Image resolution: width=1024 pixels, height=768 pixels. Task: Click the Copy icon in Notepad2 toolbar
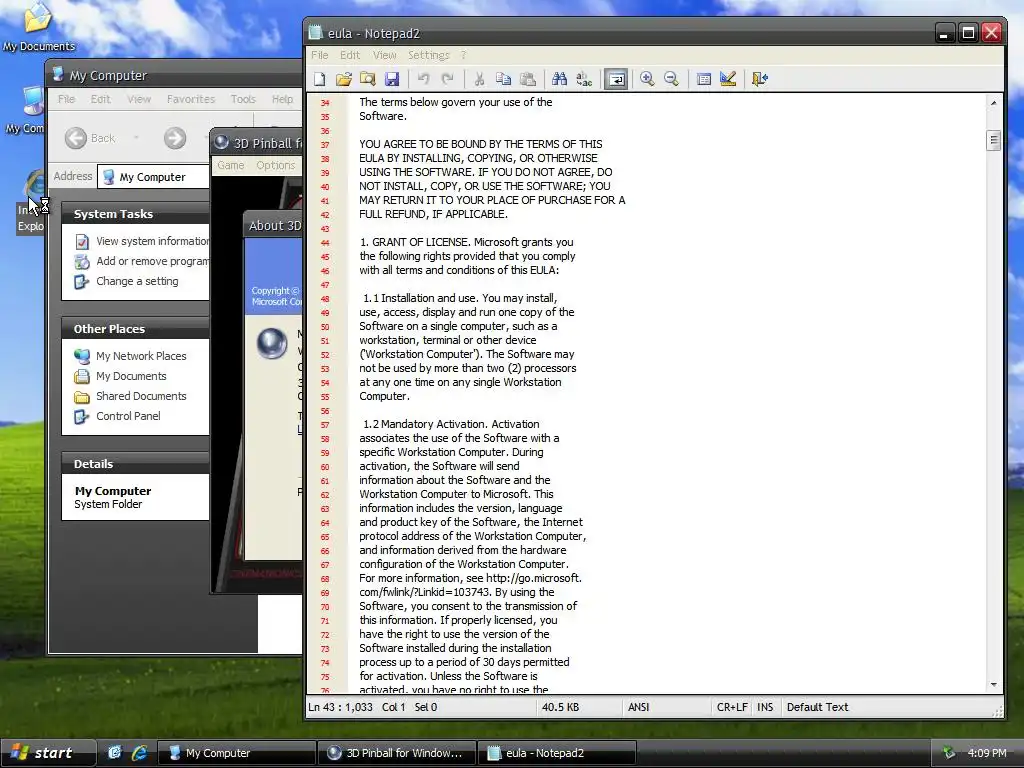pyautogui.click(x=503, y=79)
